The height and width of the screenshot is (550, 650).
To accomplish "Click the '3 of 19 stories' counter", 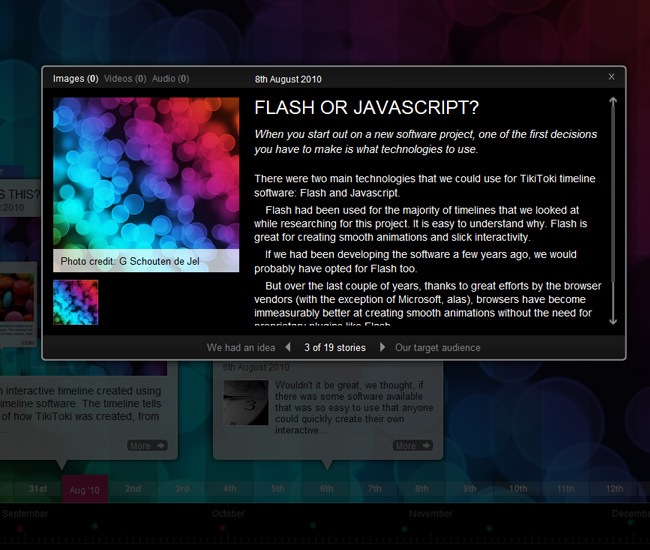I will (335, 347).
